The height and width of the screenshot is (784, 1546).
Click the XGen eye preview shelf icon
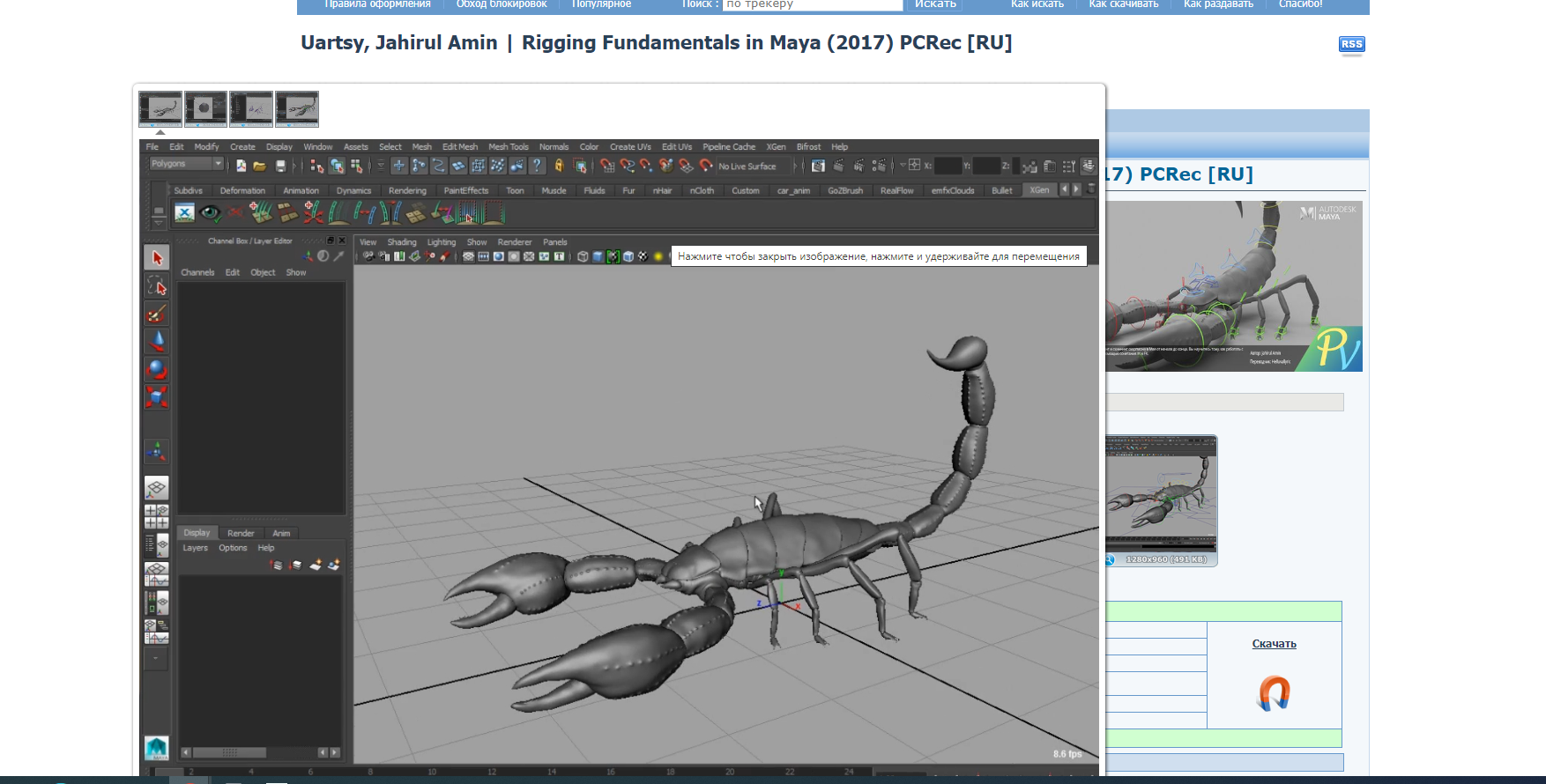tap(210, 212)
